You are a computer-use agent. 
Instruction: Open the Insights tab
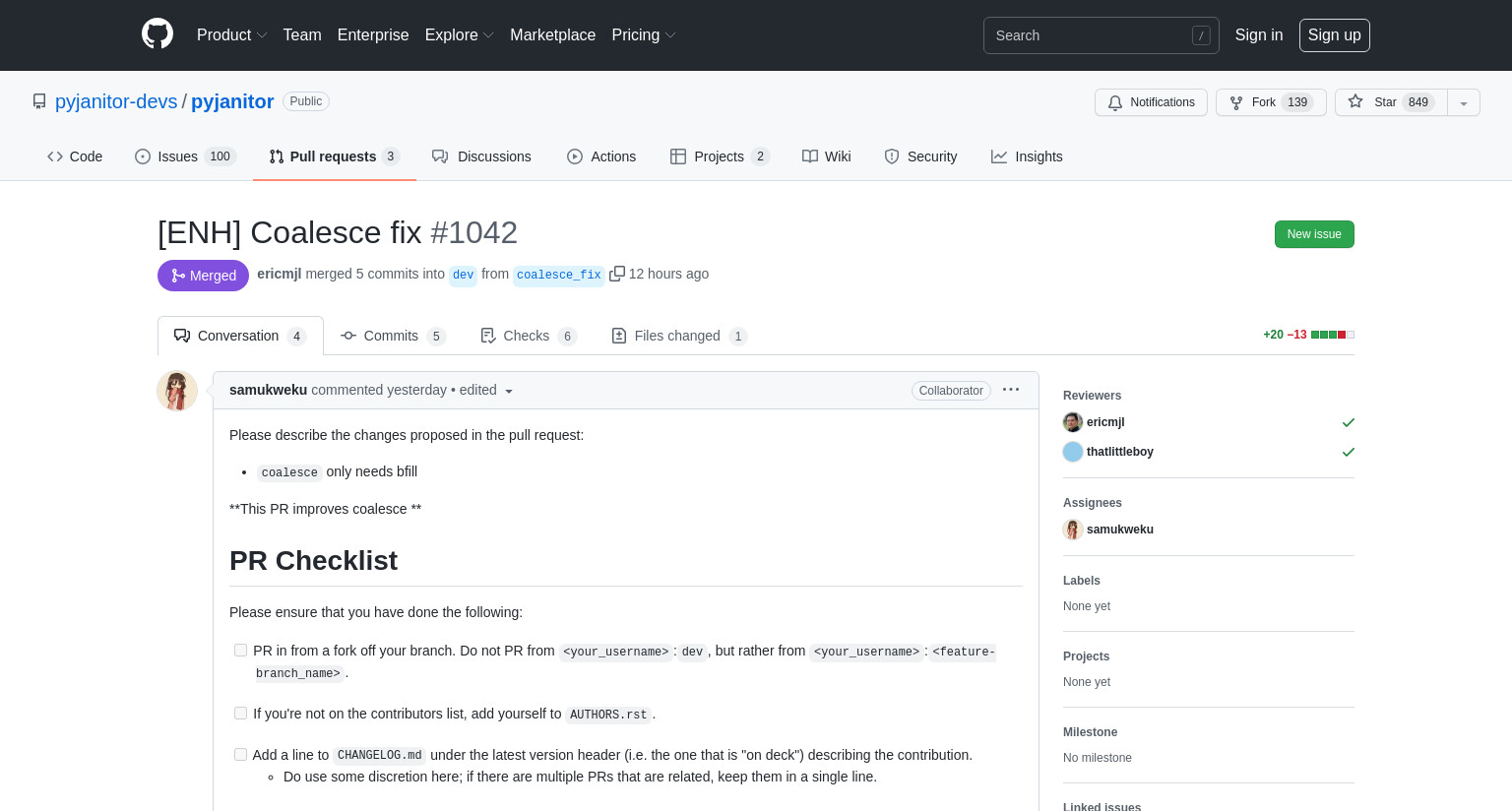coord(1027,156)
